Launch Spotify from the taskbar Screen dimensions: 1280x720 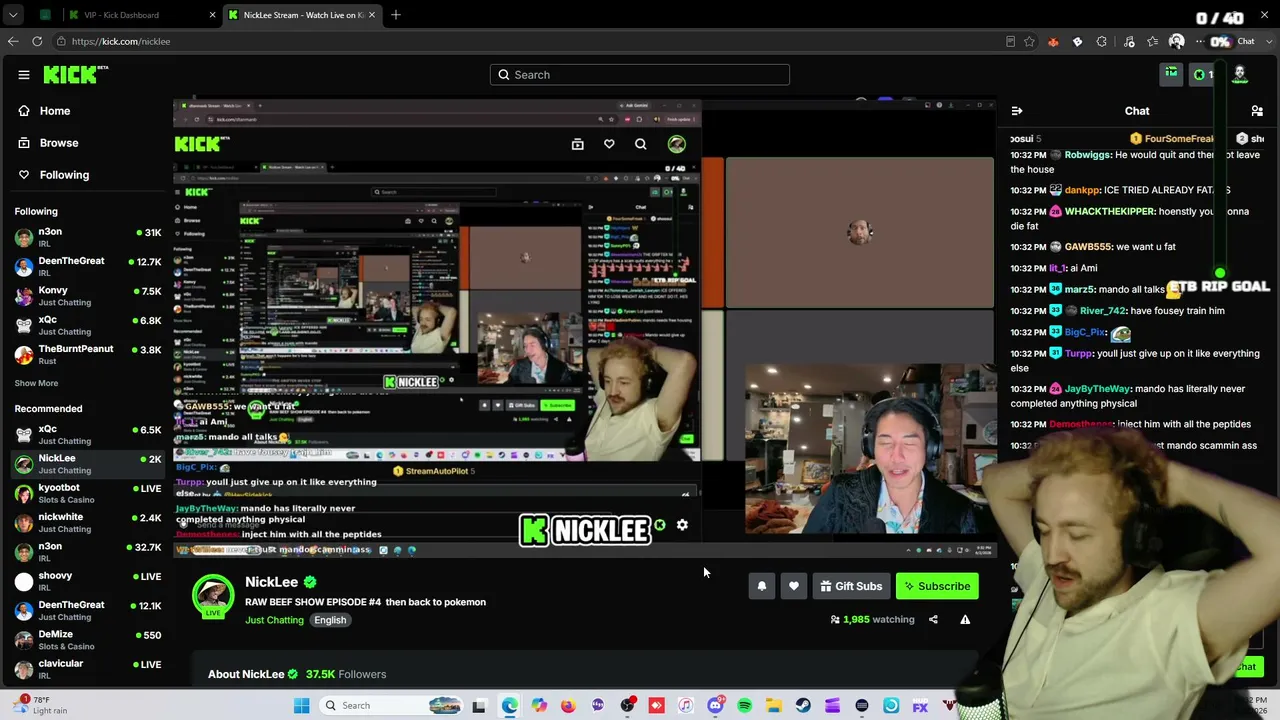pyautogui.click(x=745, y=706)
